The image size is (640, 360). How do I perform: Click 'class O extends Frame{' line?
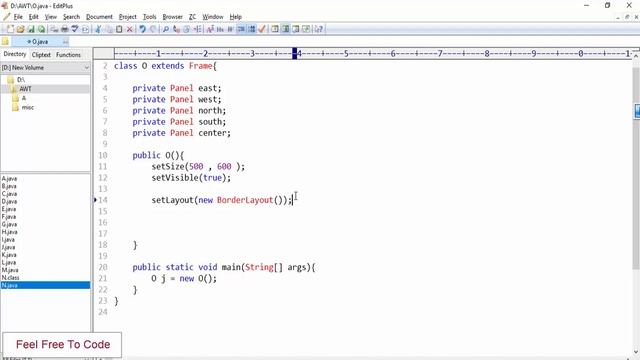coord(165,66)
